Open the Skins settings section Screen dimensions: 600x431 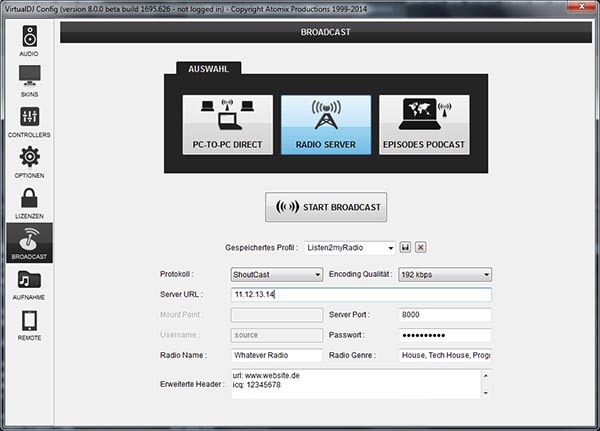pyautogui.click(x=29, y=82)
